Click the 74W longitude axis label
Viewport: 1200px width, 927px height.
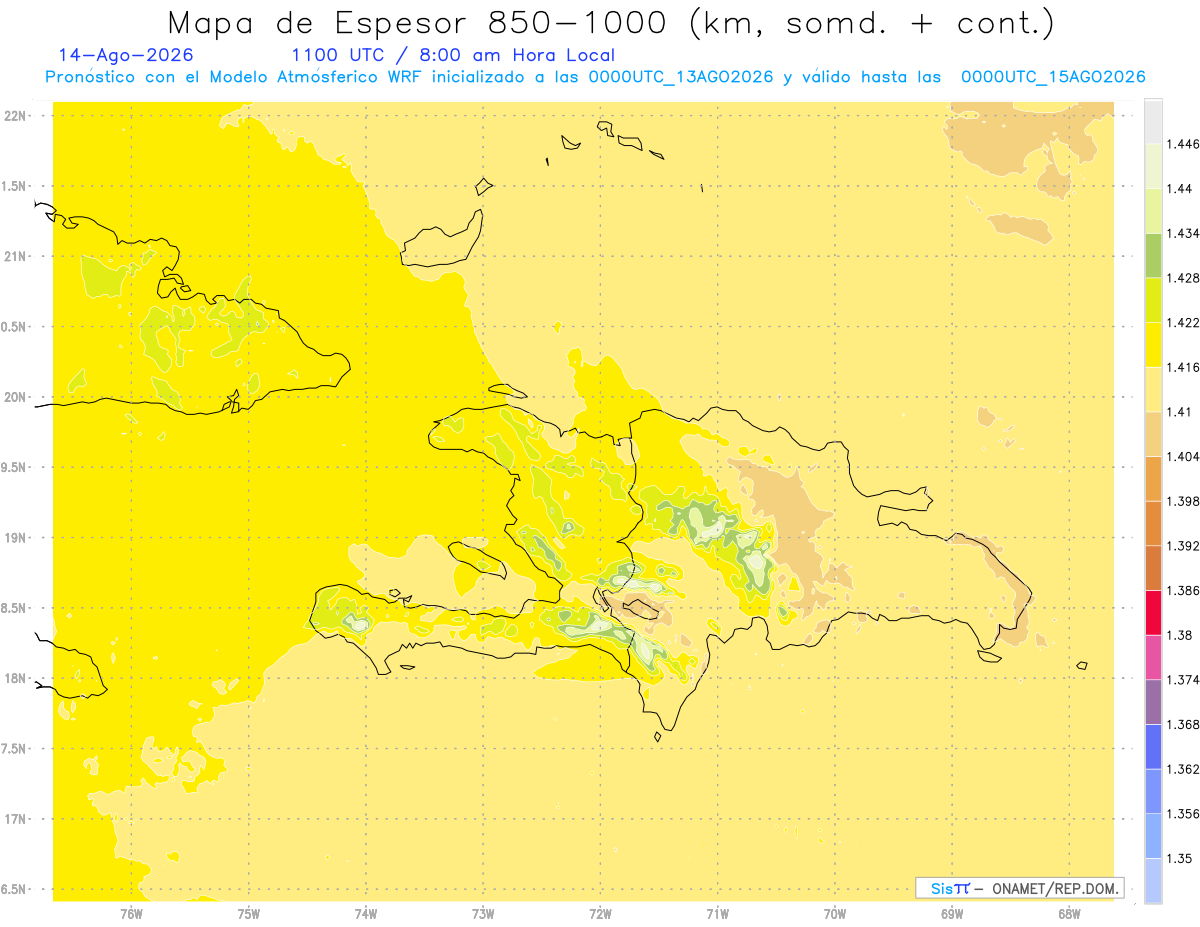(365, 913)
